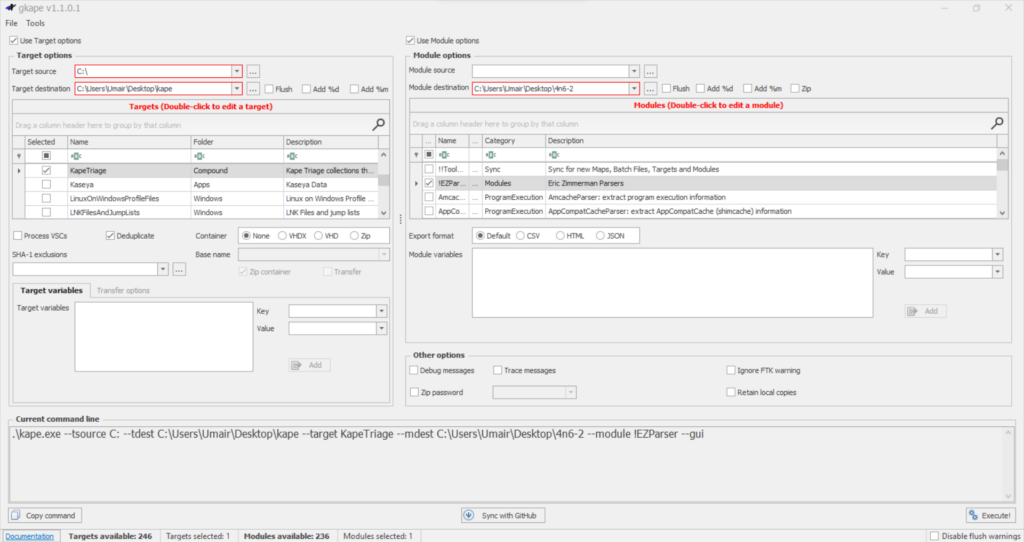Click the Modules list vertical scrollbar
The width and height of the screenshot is (1024, 542).
point(1002,183)
